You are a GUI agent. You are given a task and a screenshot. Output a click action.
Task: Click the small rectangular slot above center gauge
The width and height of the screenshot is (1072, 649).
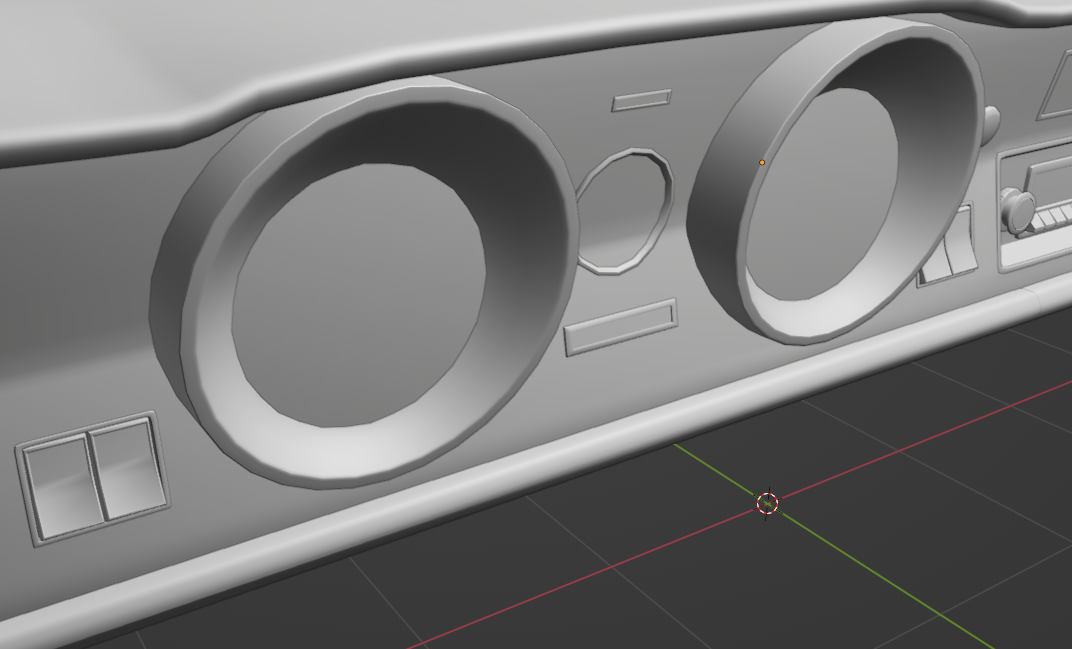coord(641,100)
